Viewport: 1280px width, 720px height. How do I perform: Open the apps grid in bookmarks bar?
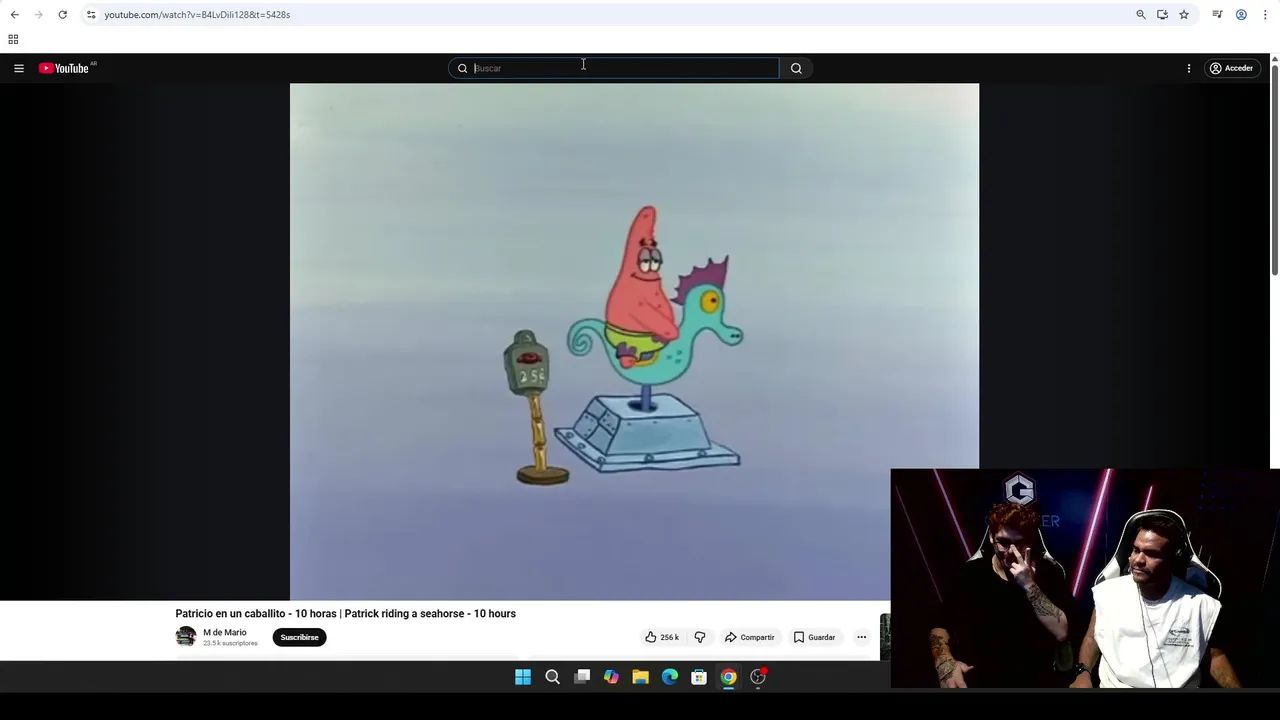point(13,39)
